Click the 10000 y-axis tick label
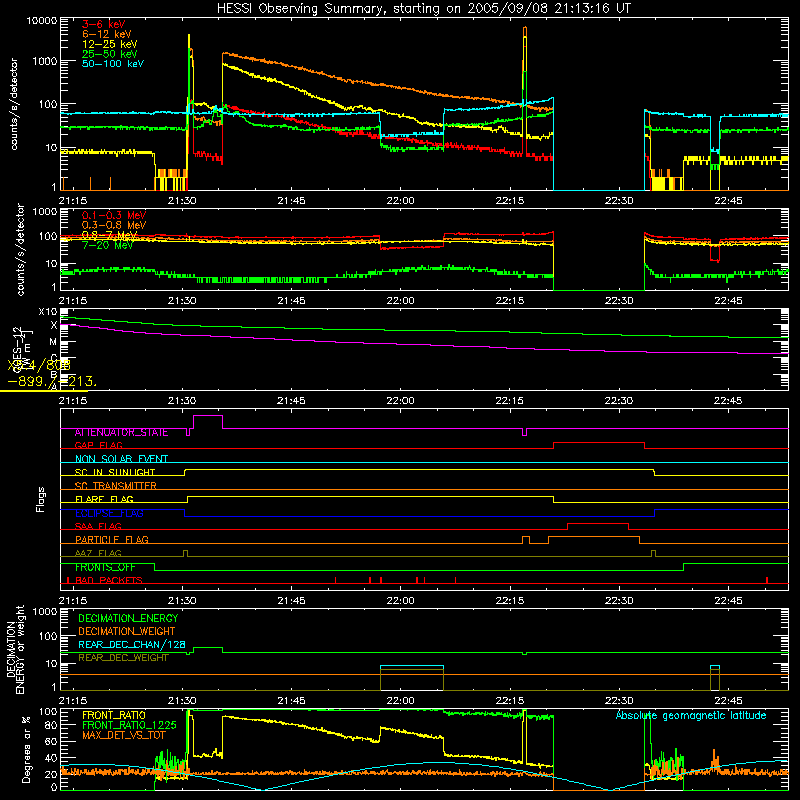The image size is (800, 800). pyautogui.click(x=42, y=20)
